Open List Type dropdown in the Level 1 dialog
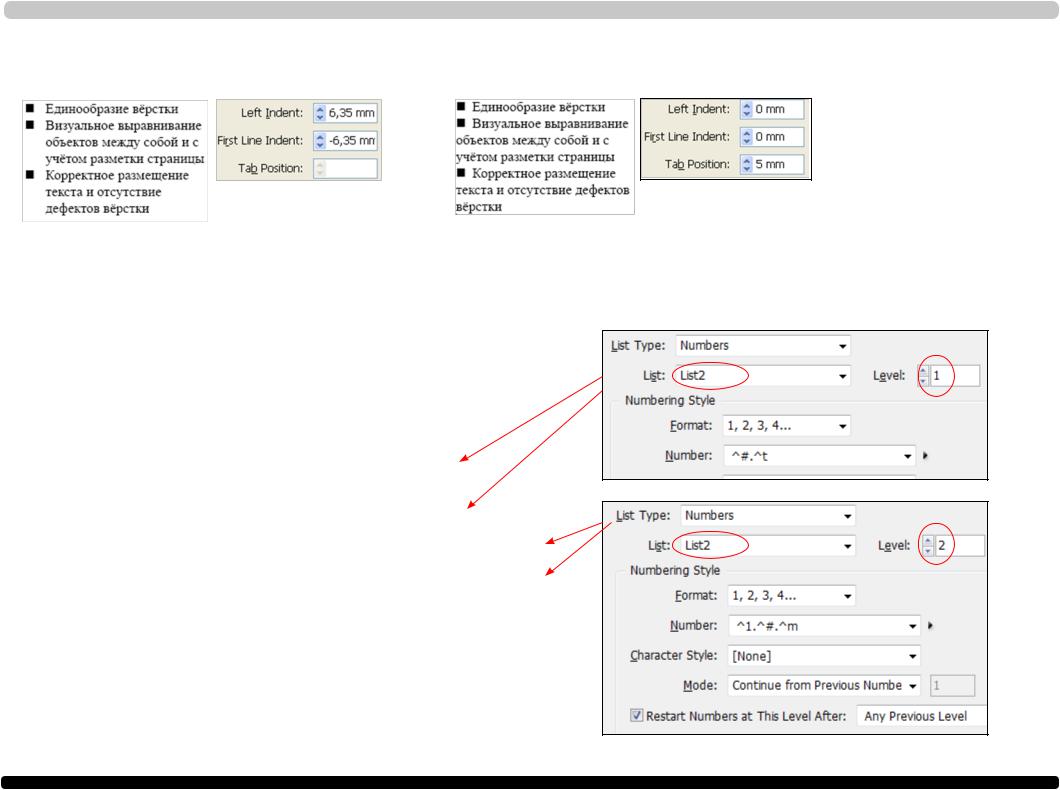This screenshot has height=790, width=1060. 763,345
